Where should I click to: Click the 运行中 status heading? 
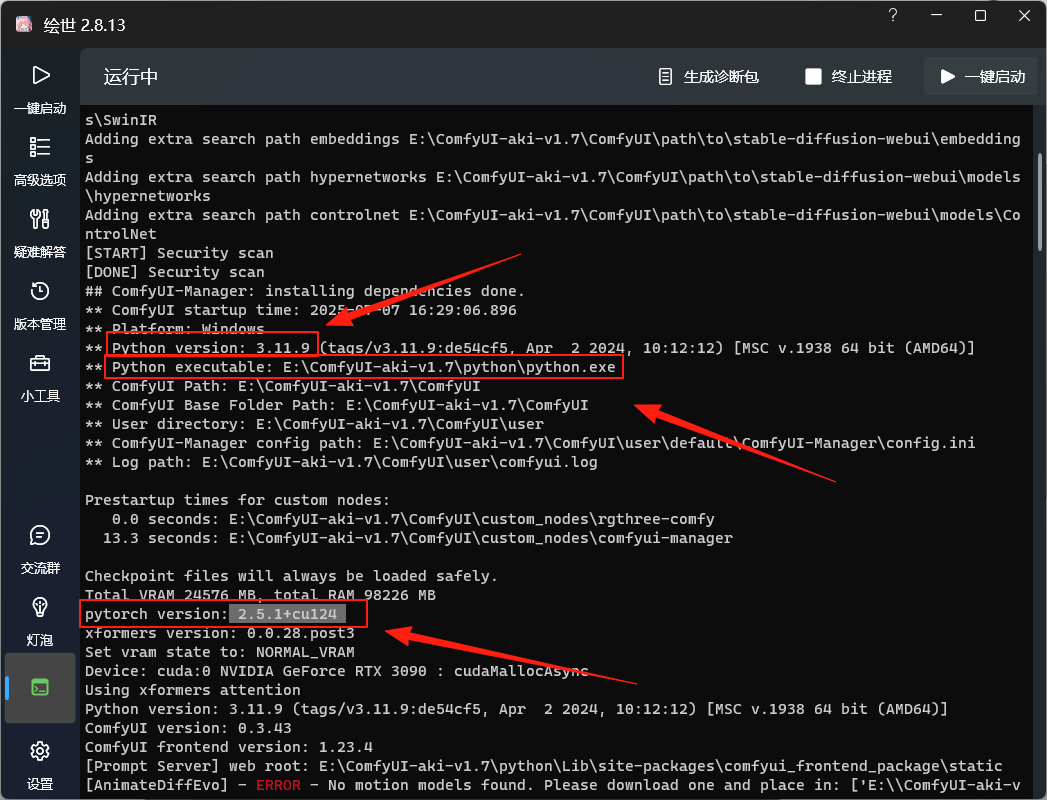[131, 77]
